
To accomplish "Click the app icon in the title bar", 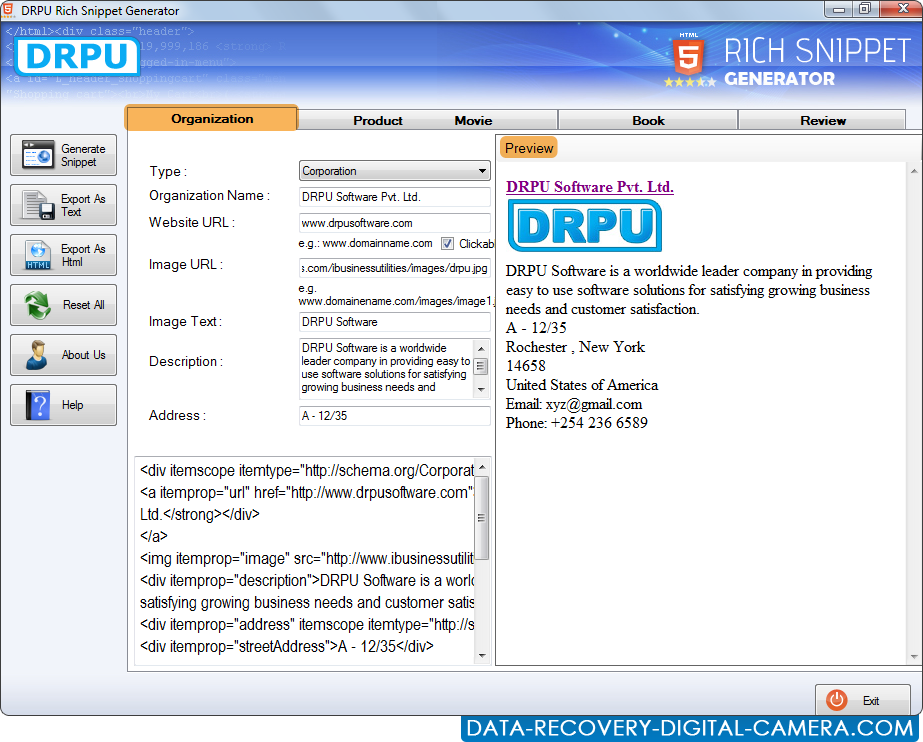I will 8,10.
